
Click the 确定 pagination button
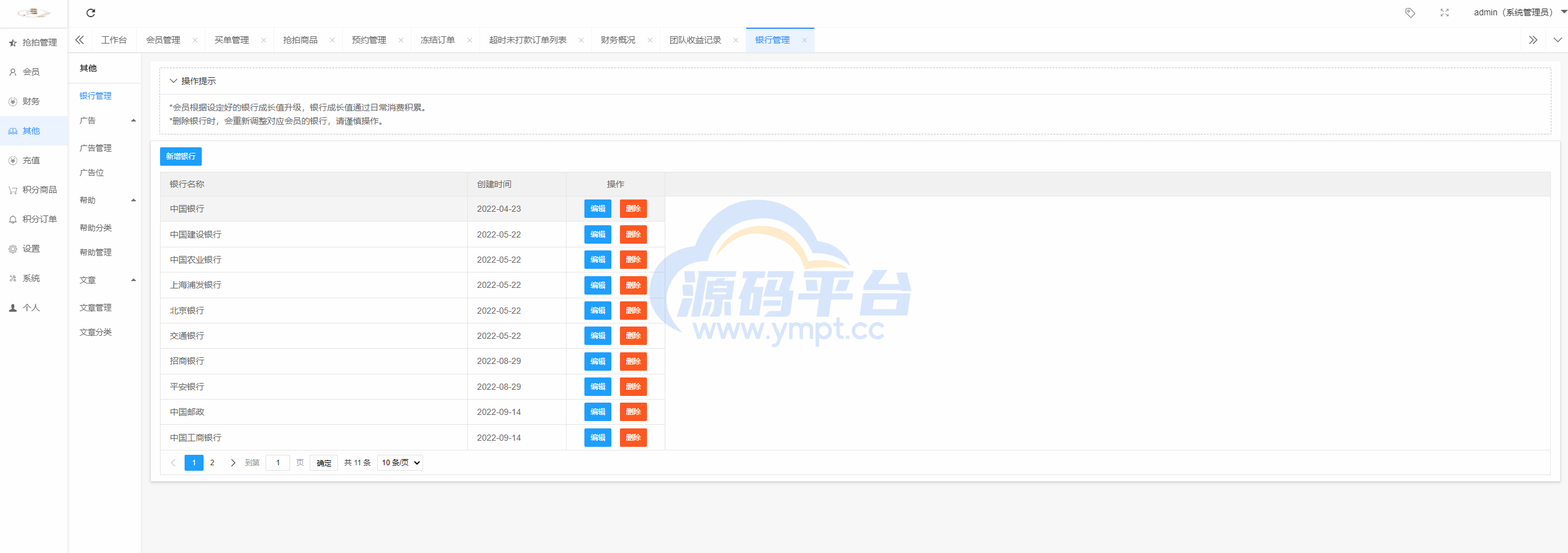point(324,463)
